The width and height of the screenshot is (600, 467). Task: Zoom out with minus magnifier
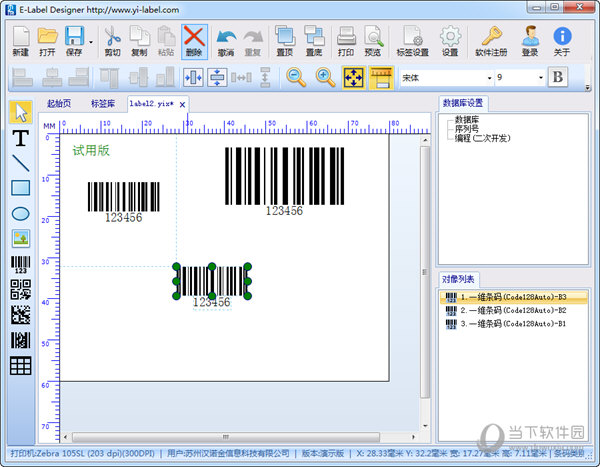(x=296, y=78)
